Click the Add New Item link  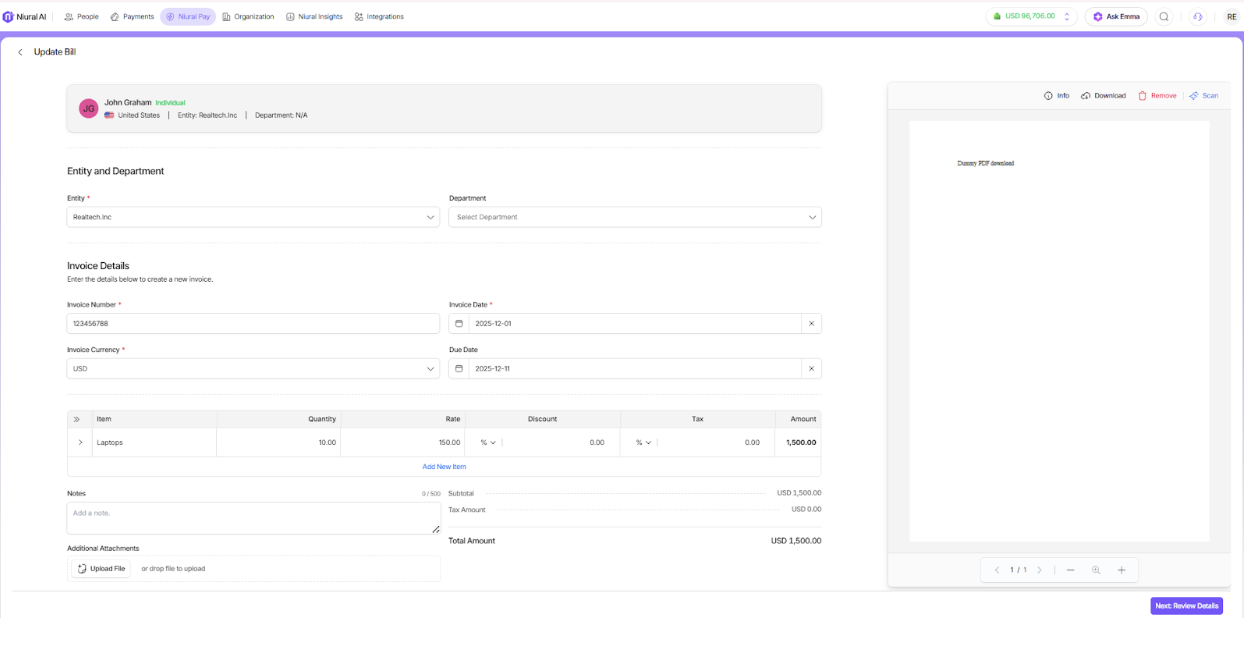click(x=444, y=467)
